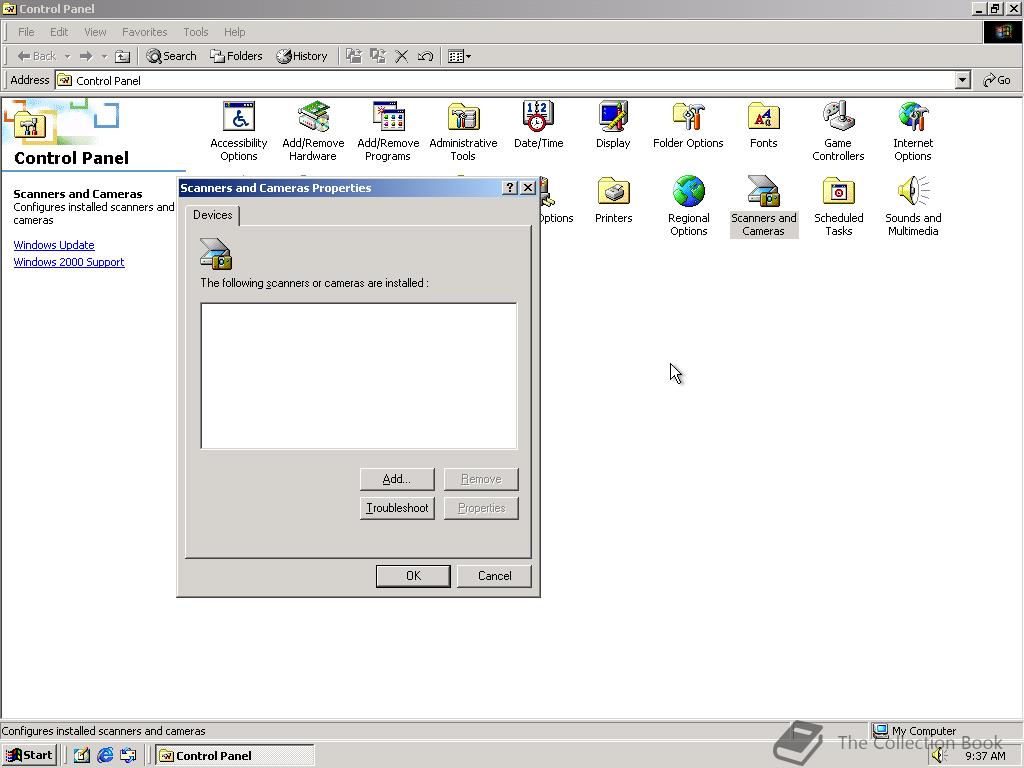Image resolution: width=1024 pixels, height=768 pixels.
Task: Open the Printers folder icon
Action: 613,200
